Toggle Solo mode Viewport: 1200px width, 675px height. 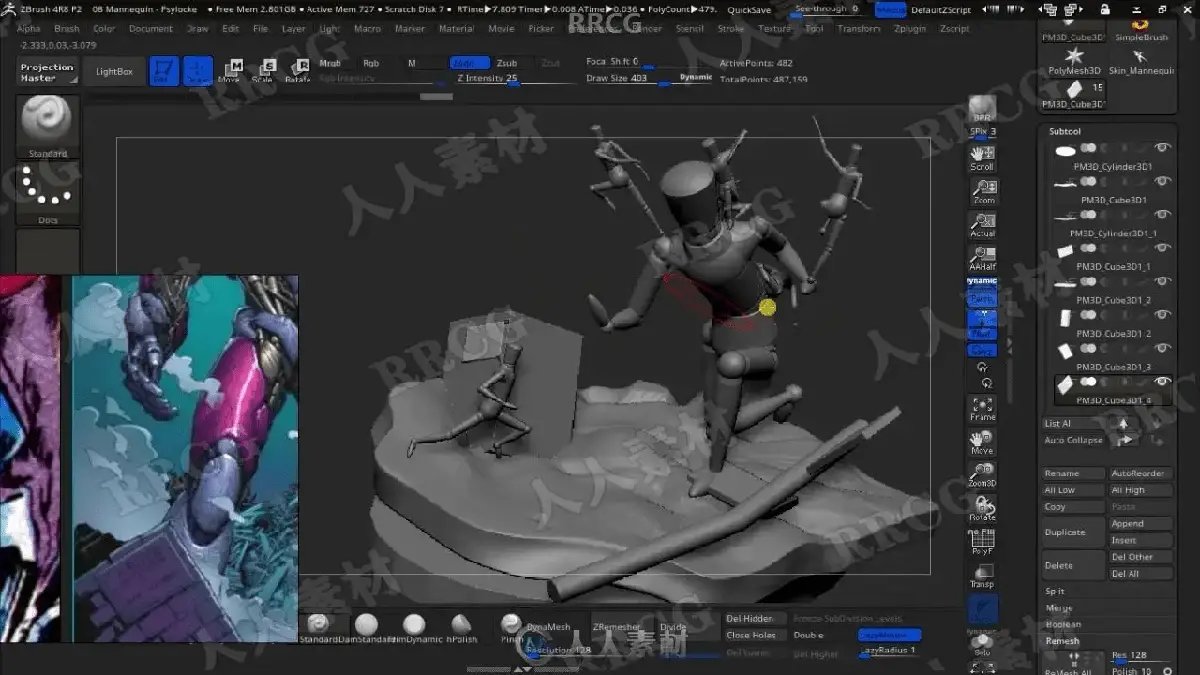pos(982,644)
